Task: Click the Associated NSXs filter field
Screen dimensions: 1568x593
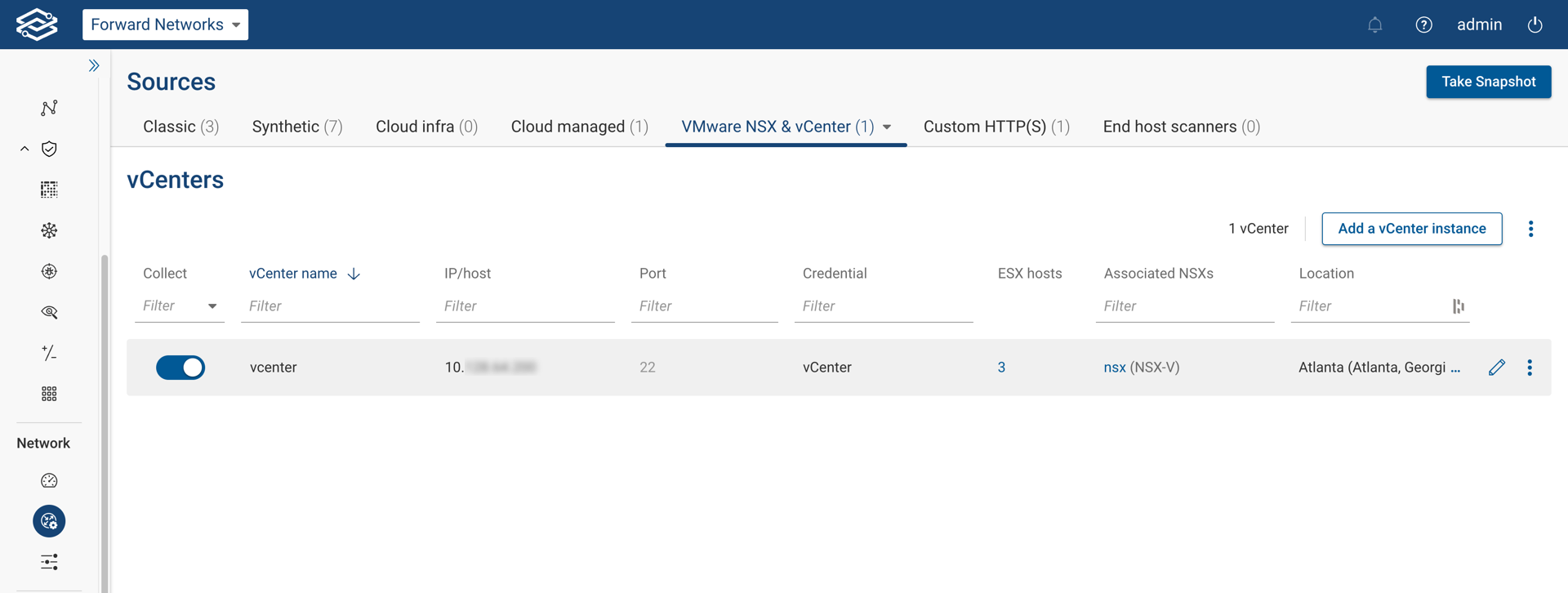Action: click(x=1185, y=306)
